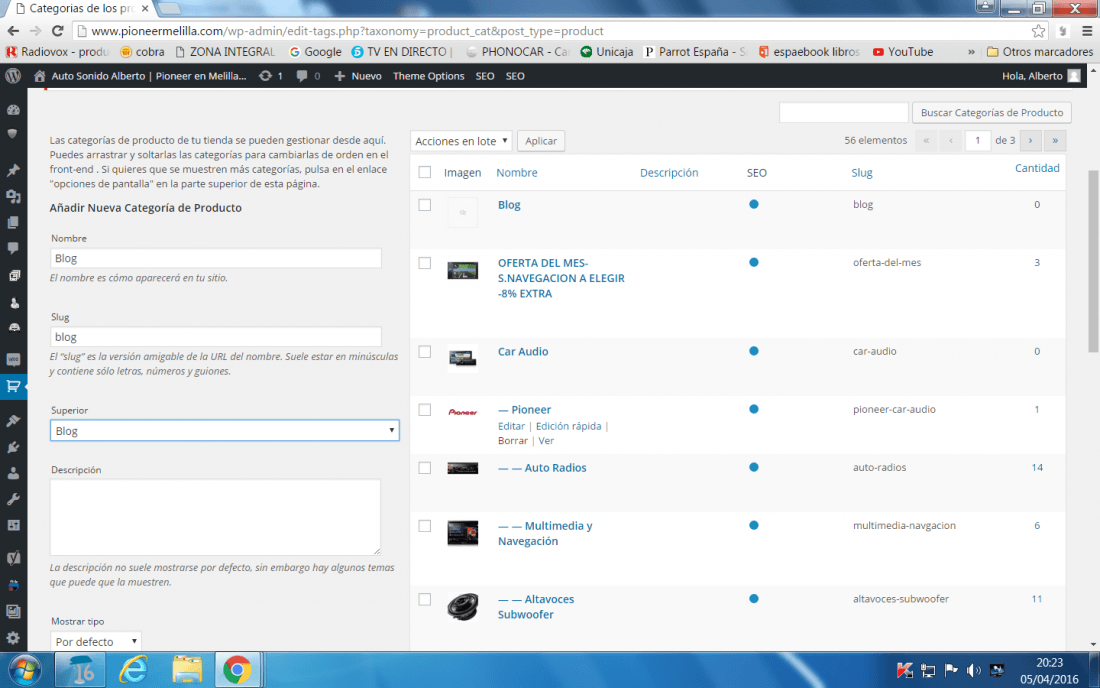Launch Internet Explorer from the taskbar
Image resolution: width=1100 pixels, height=688 pixels.
point(133,670)
